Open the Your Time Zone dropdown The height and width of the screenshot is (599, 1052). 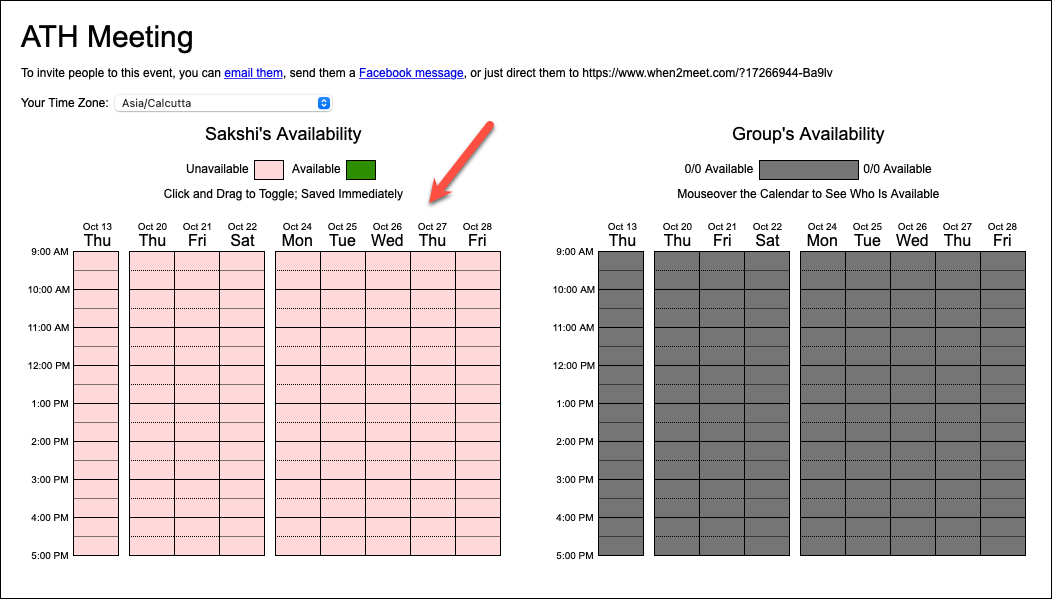(223, 103)
